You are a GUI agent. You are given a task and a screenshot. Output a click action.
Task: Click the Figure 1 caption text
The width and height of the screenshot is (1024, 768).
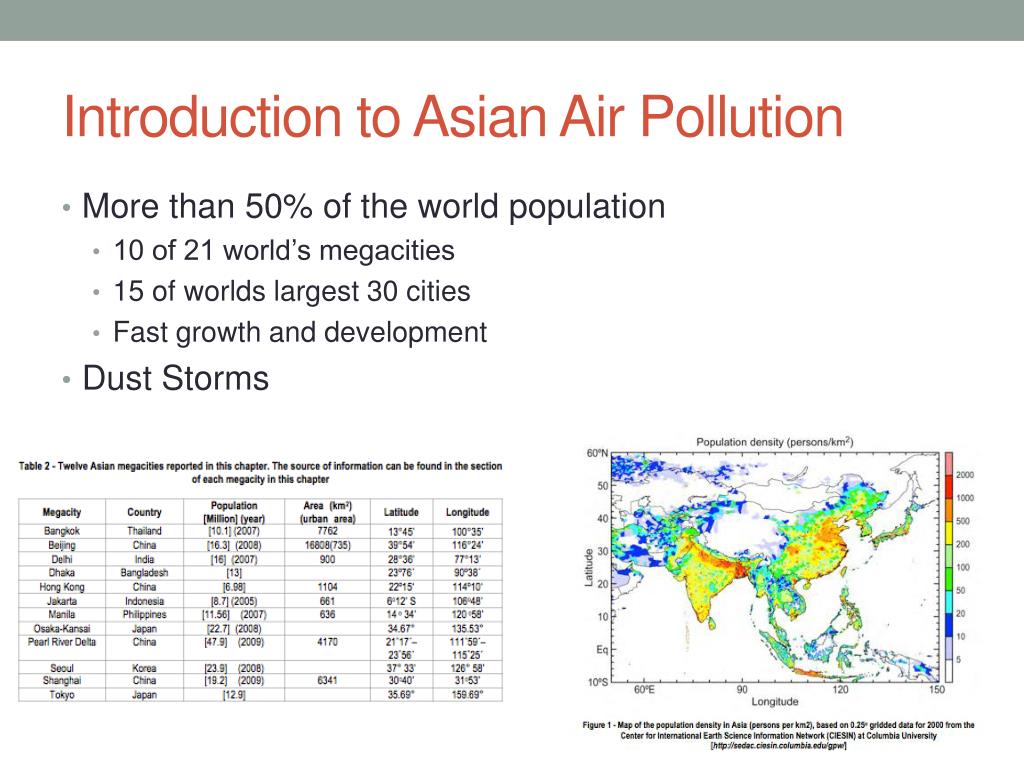(778, 735)
